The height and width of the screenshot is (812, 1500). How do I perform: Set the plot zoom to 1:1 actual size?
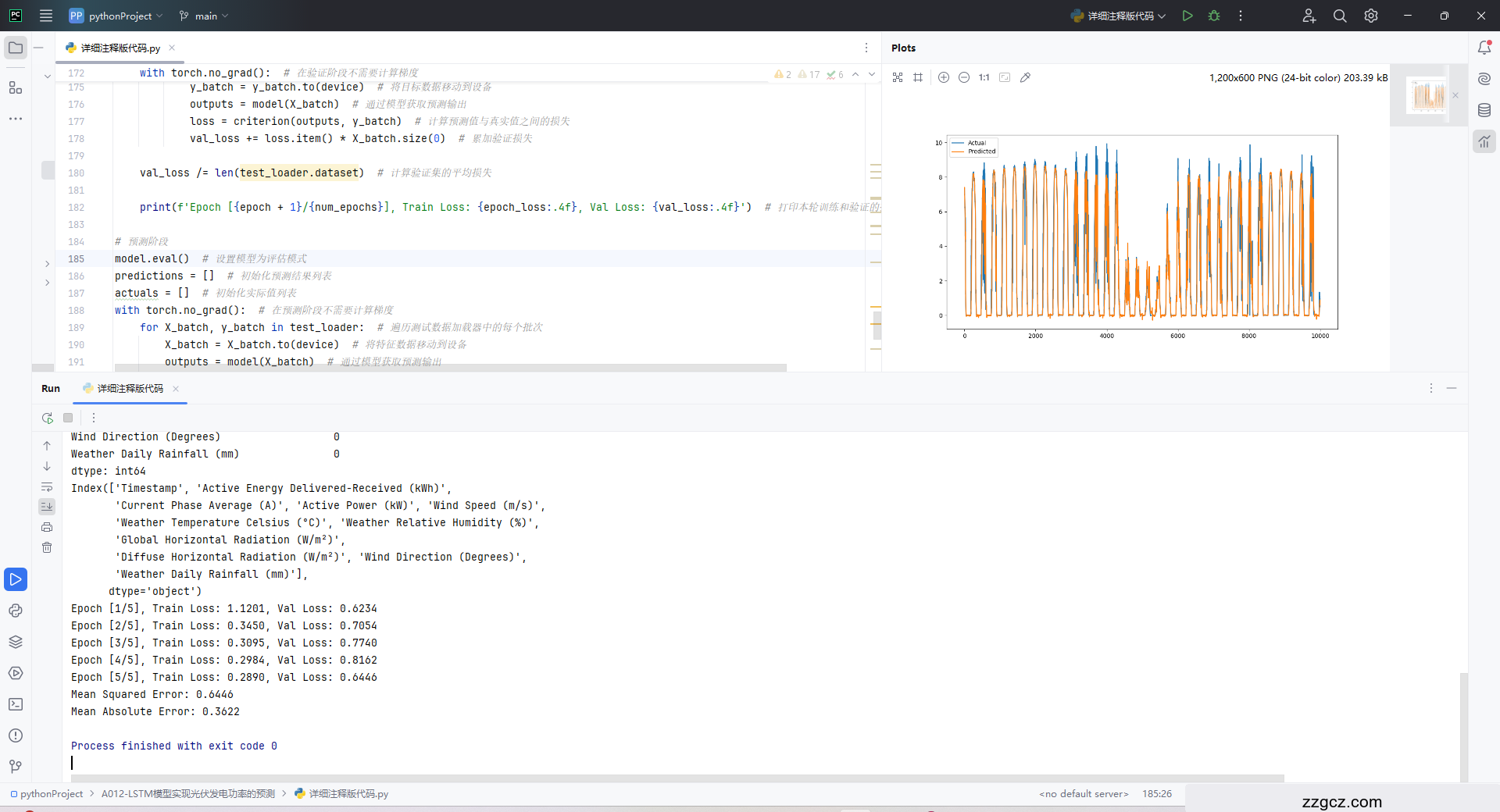[984, 77]
